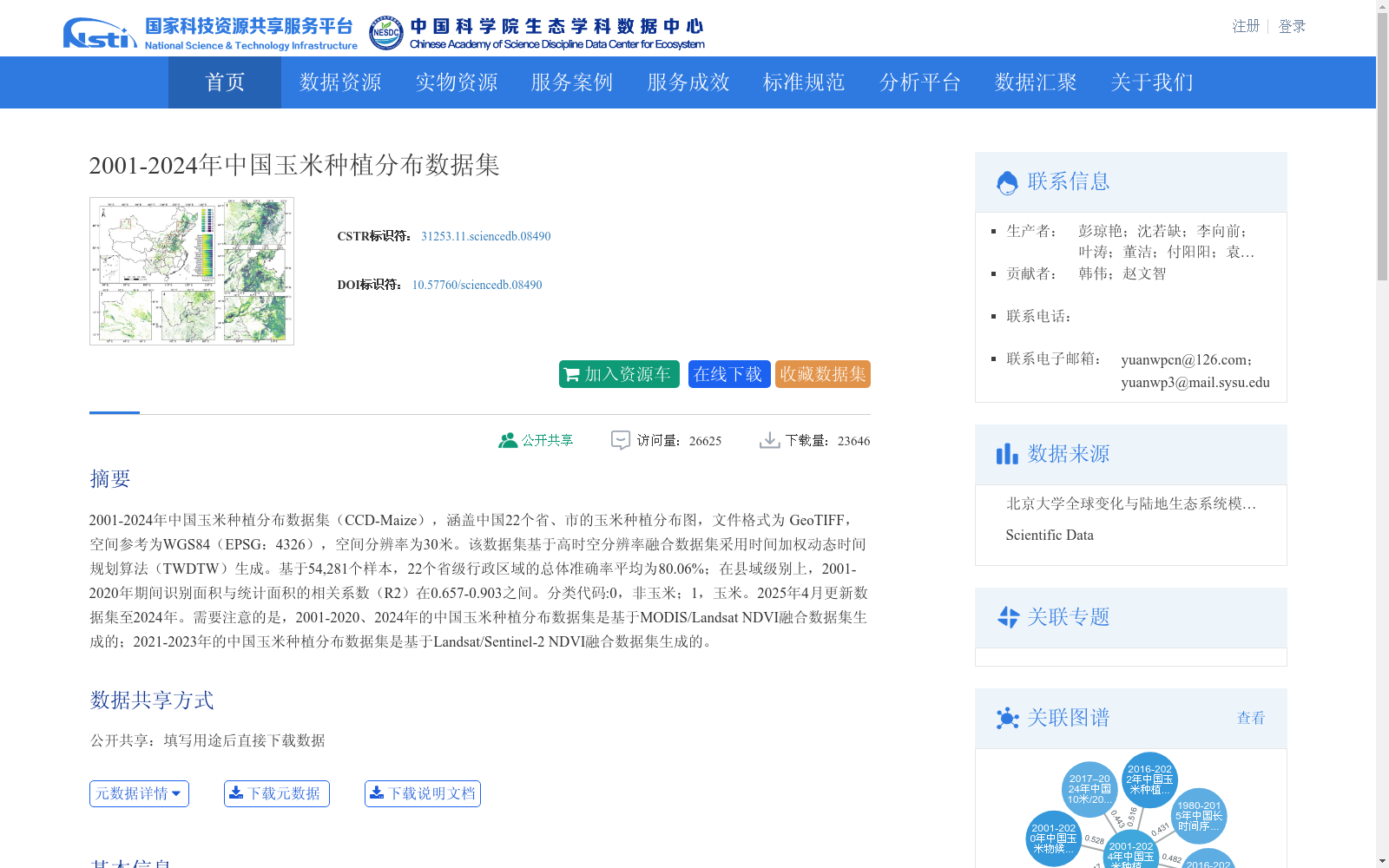Switch to the 数据资源 tab

click(x=339, y=82)
